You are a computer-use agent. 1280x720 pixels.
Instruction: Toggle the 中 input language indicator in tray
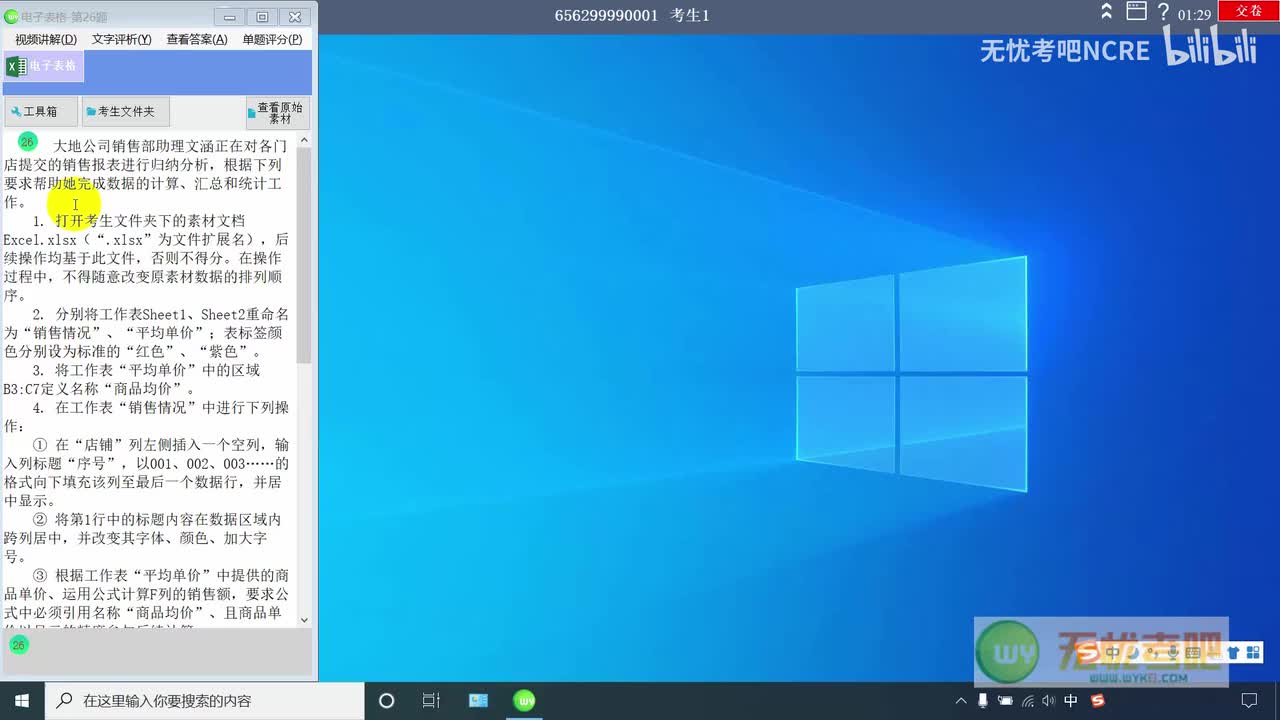(1071, 701)
